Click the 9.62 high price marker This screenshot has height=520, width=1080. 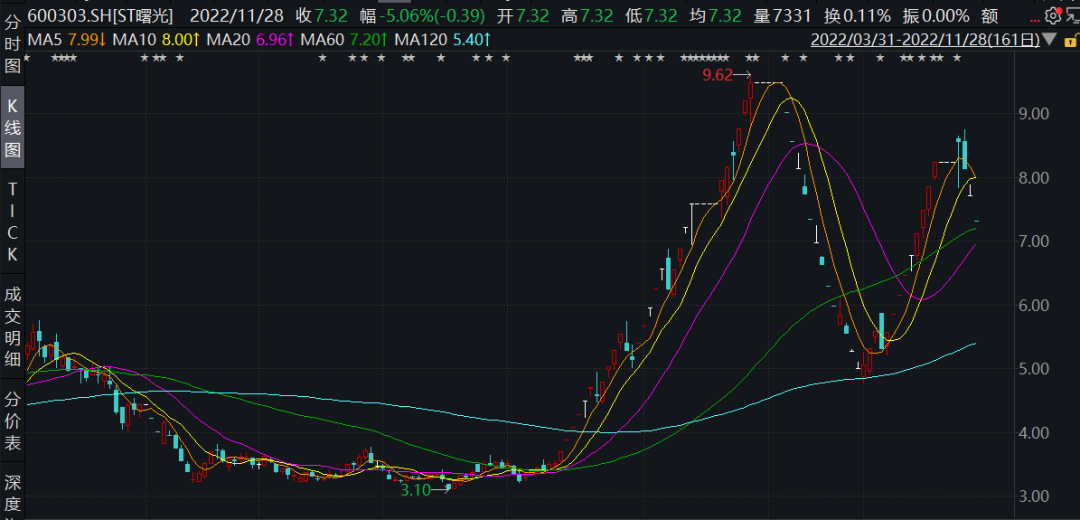coord(717,75)
